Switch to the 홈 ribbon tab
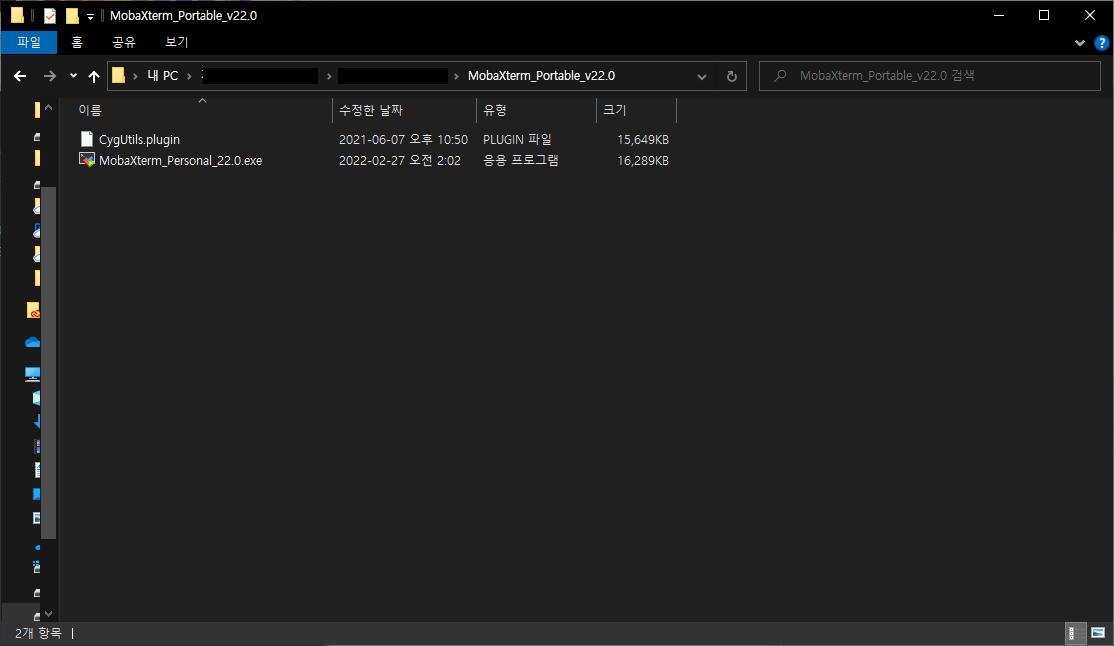The height and width of the screenshot is (646, 1114). [77, 42]
